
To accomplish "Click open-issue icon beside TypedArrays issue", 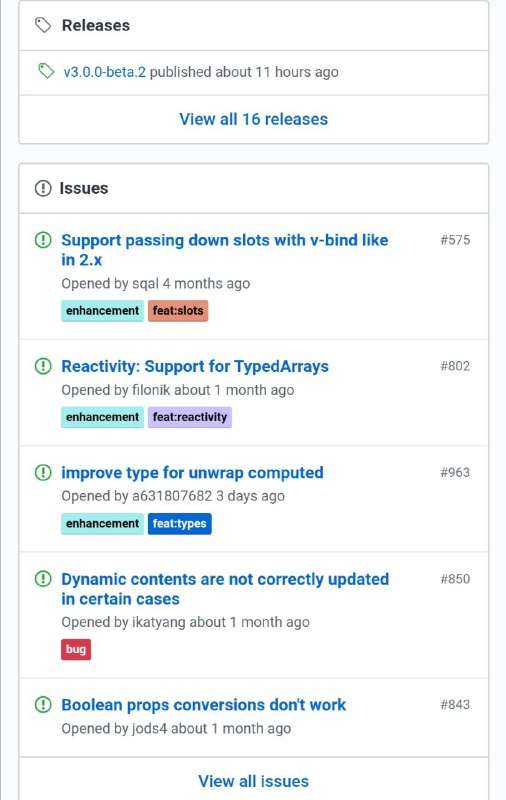I will point(43,366).
